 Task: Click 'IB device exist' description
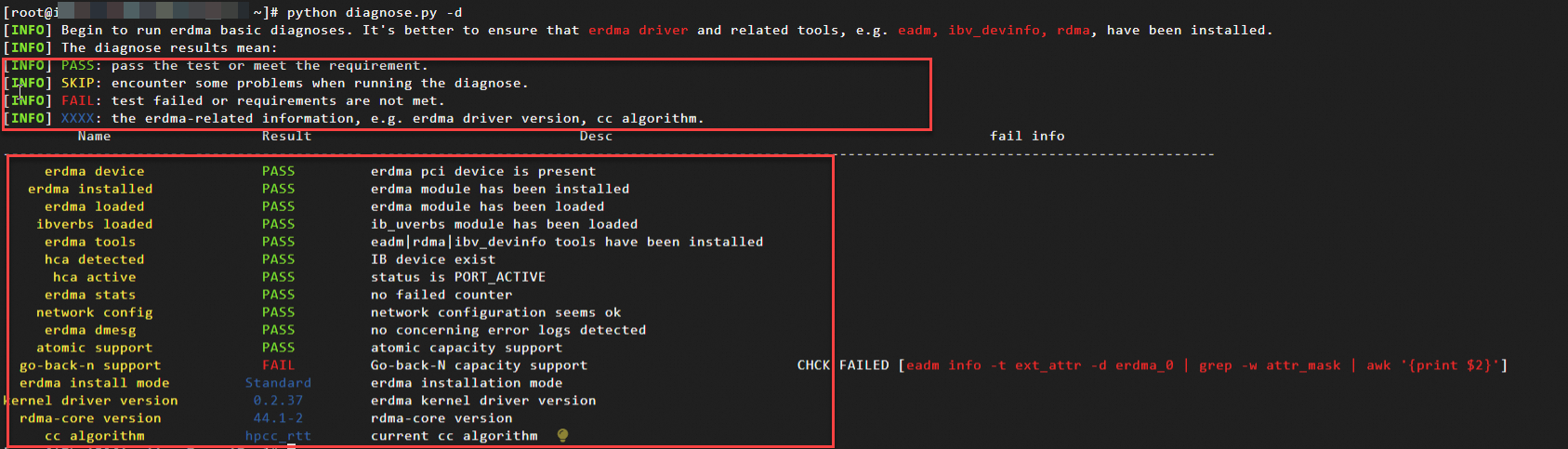tap(433, 259)
